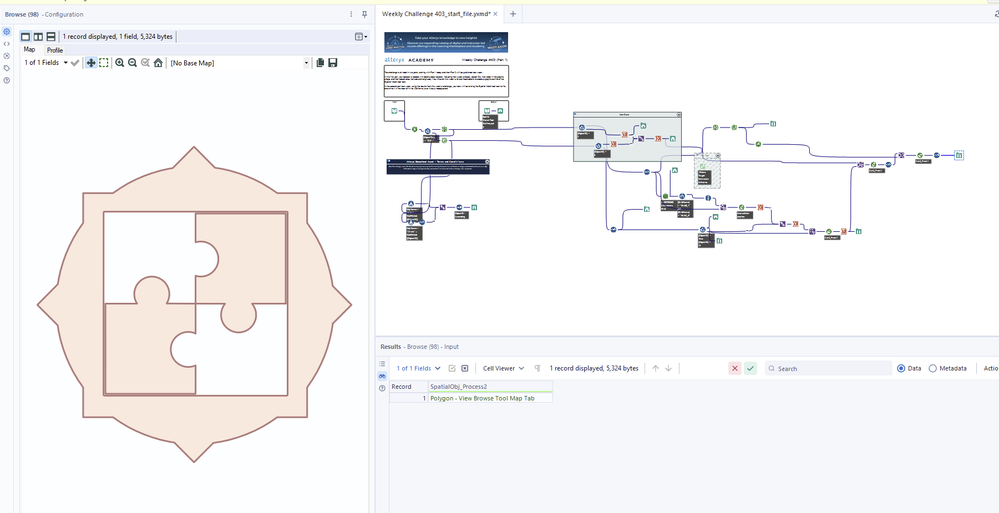
Task: Zoom in on the map
Action: click(119, 62)
